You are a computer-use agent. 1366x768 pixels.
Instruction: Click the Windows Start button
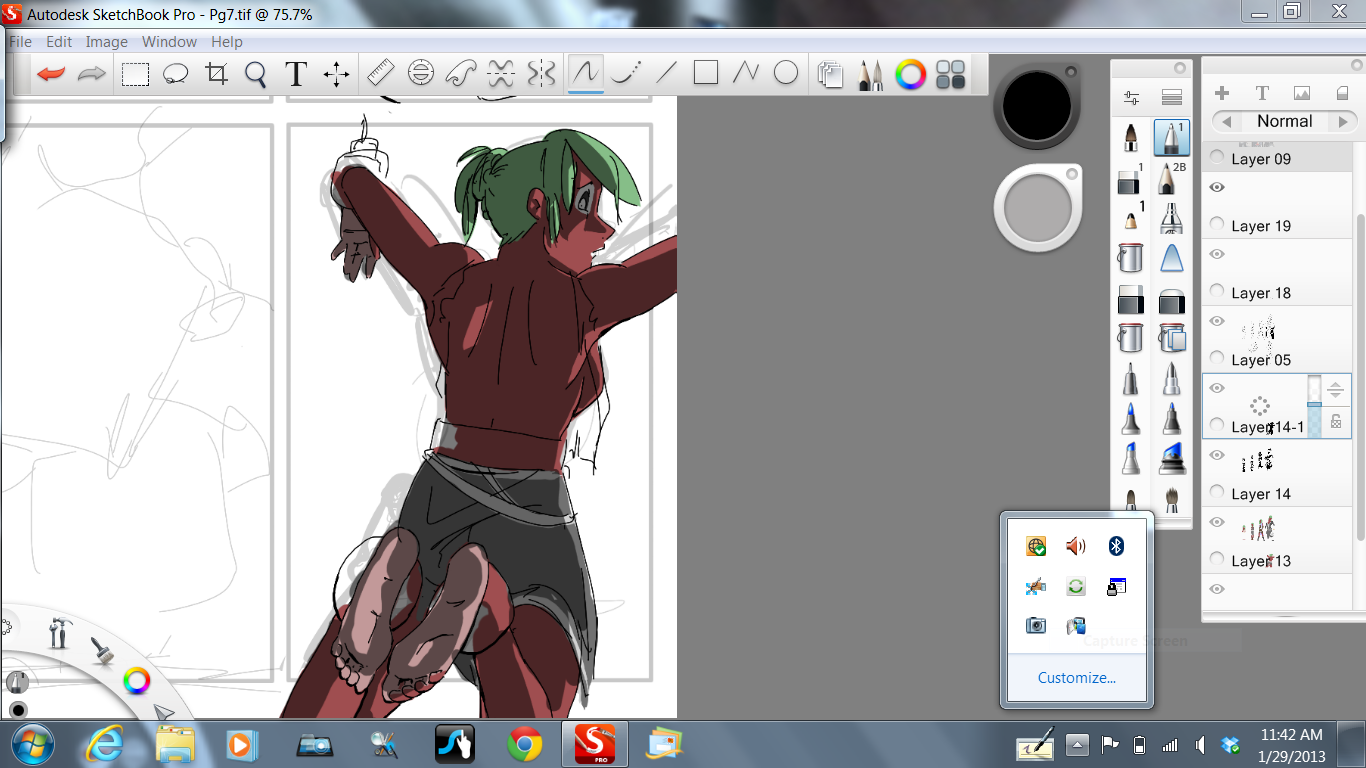pos(32,744)
